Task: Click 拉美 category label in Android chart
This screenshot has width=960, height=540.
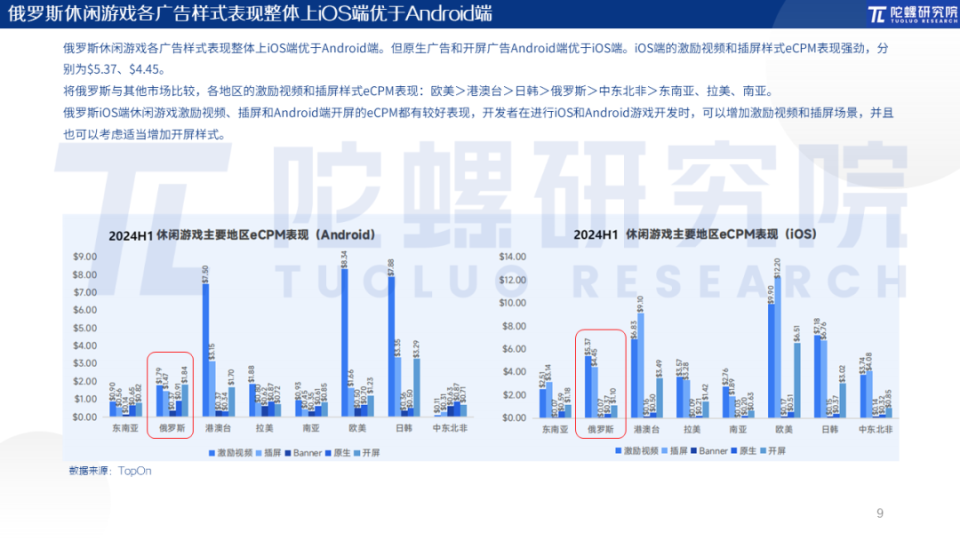Action: point(264,428)
